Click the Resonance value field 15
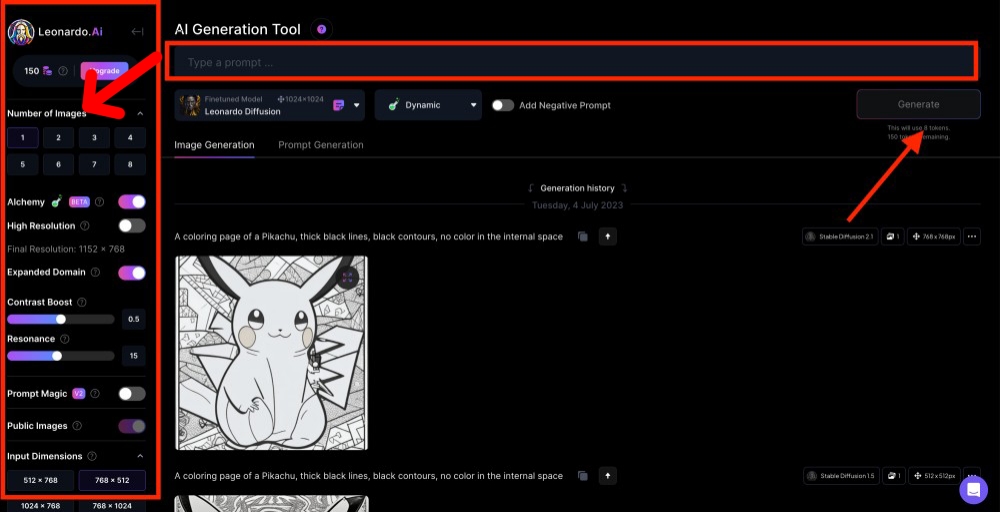This screenshot has width=1000, height=512. 134,356
